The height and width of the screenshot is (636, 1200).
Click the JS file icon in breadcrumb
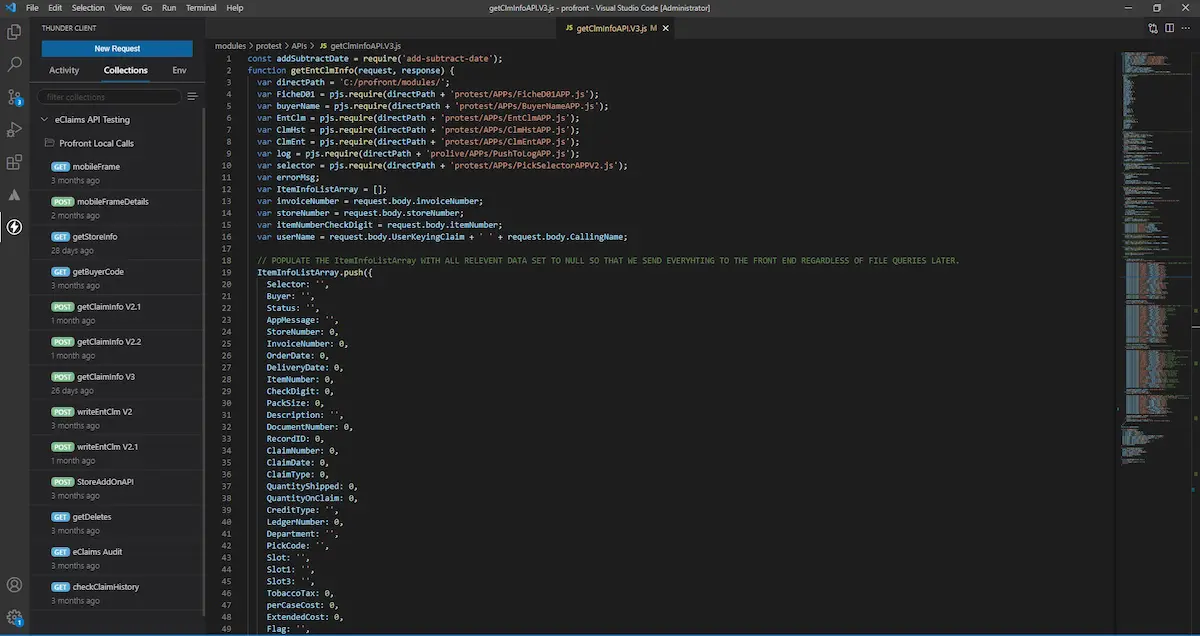[322, 46]
